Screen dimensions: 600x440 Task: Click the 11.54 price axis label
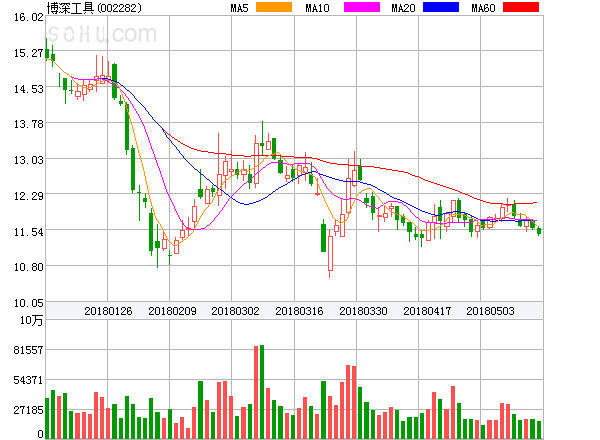click(29, 232)
